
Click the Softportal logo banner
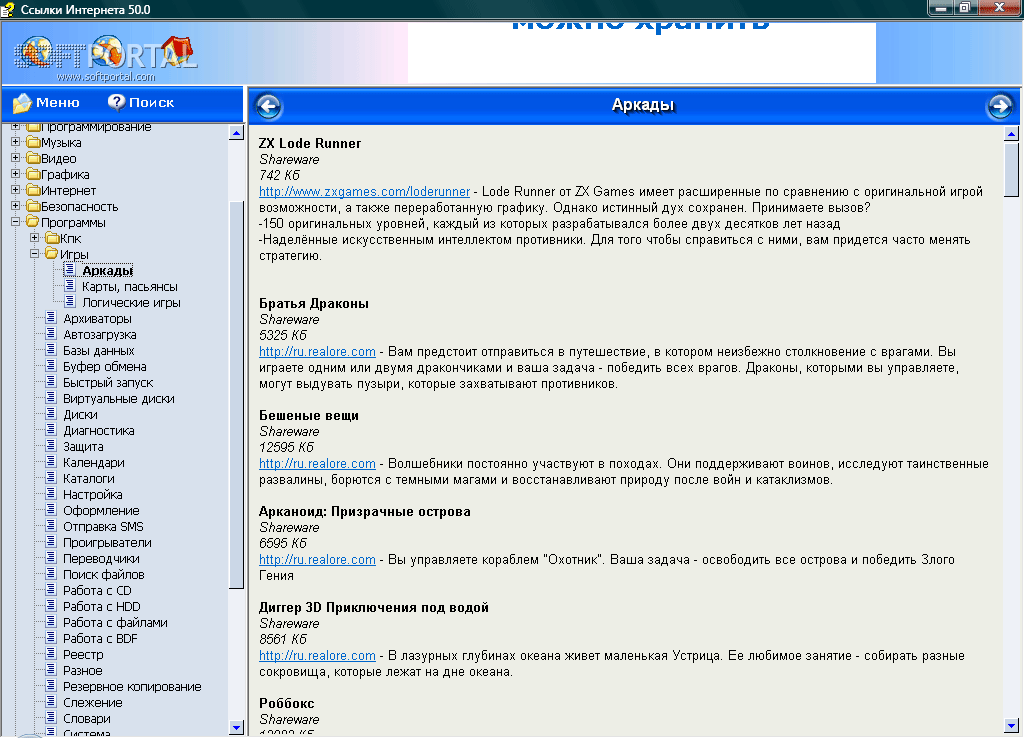pyautogui.click(x=105, y=57)
